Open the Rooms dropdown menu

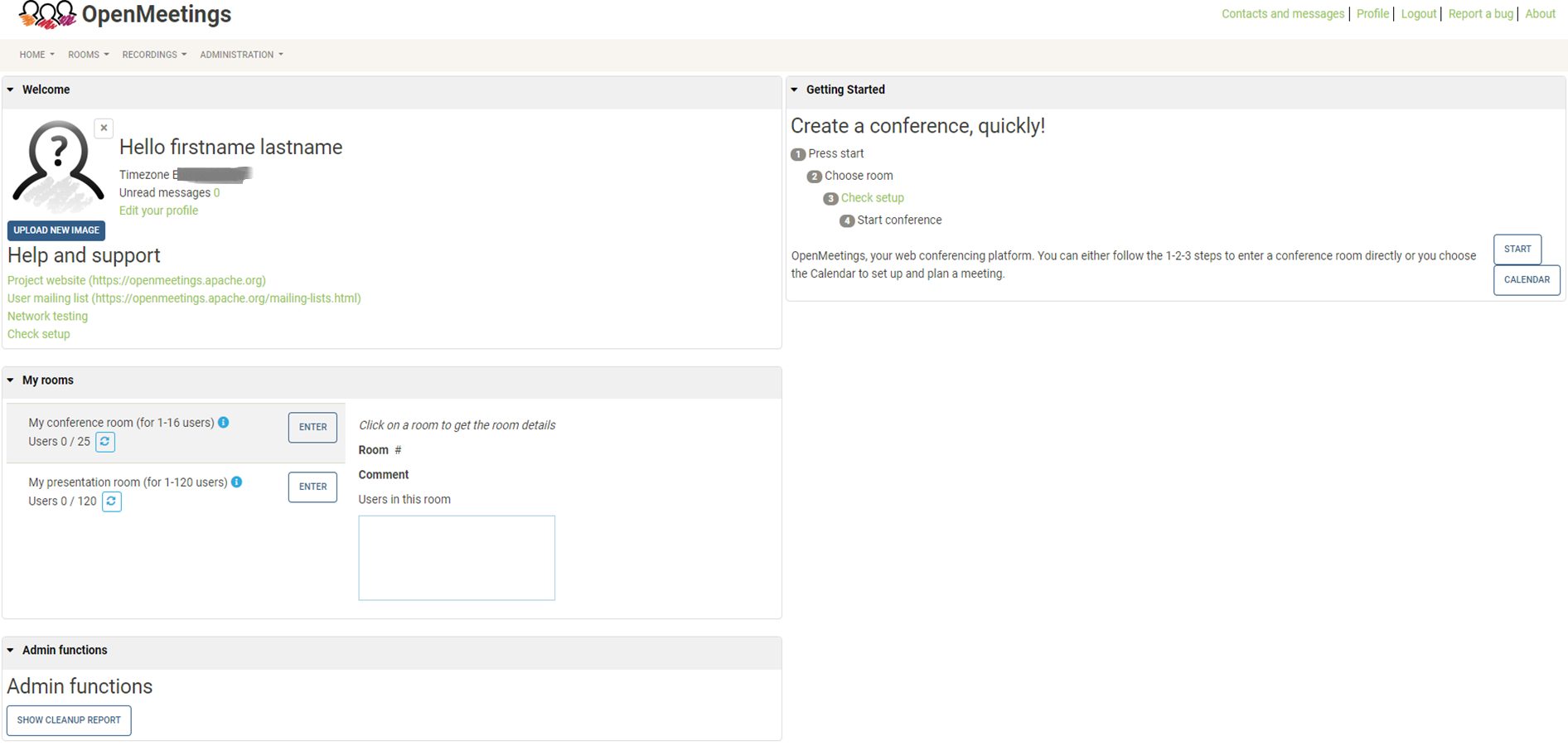click(88, 55)
